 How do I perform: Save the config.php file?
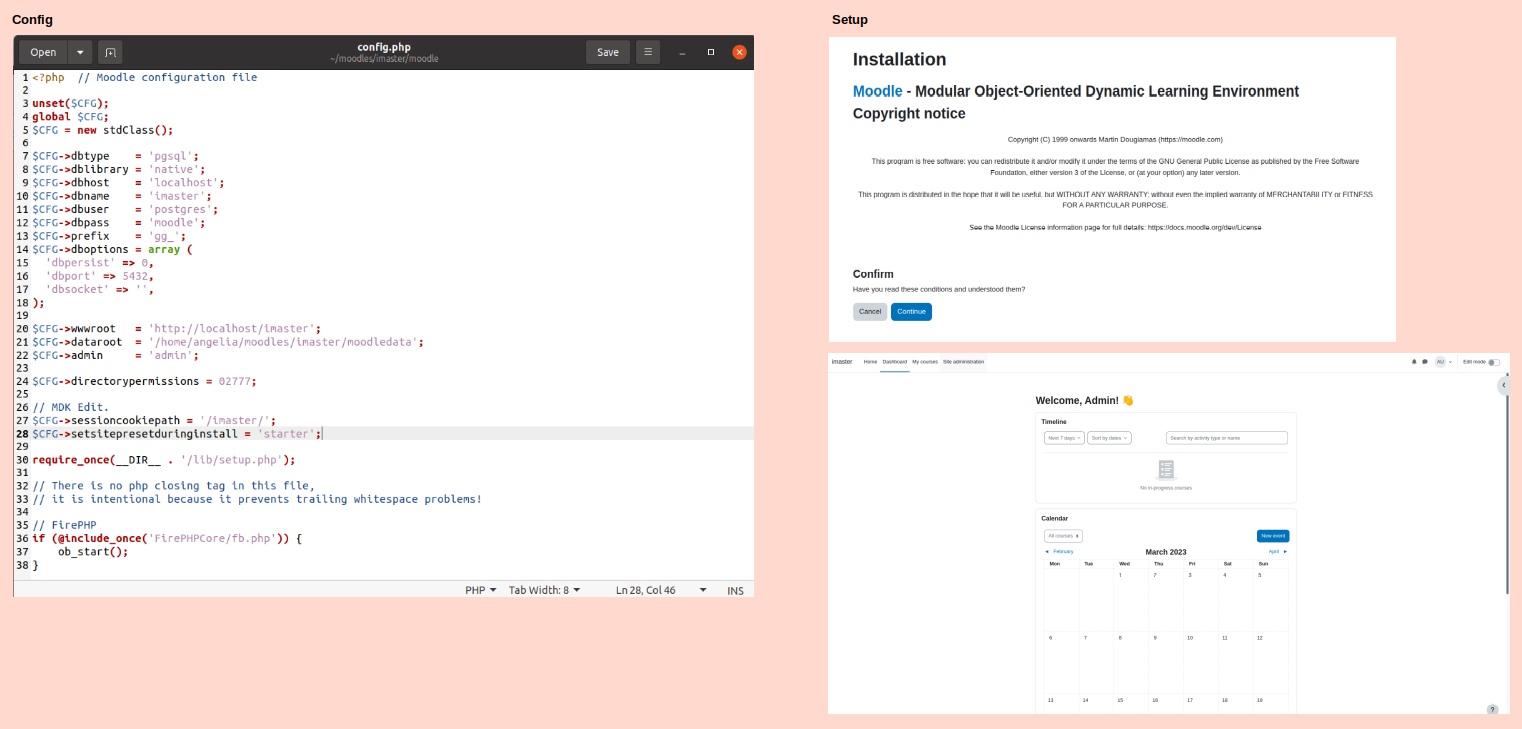pos(608,52)
